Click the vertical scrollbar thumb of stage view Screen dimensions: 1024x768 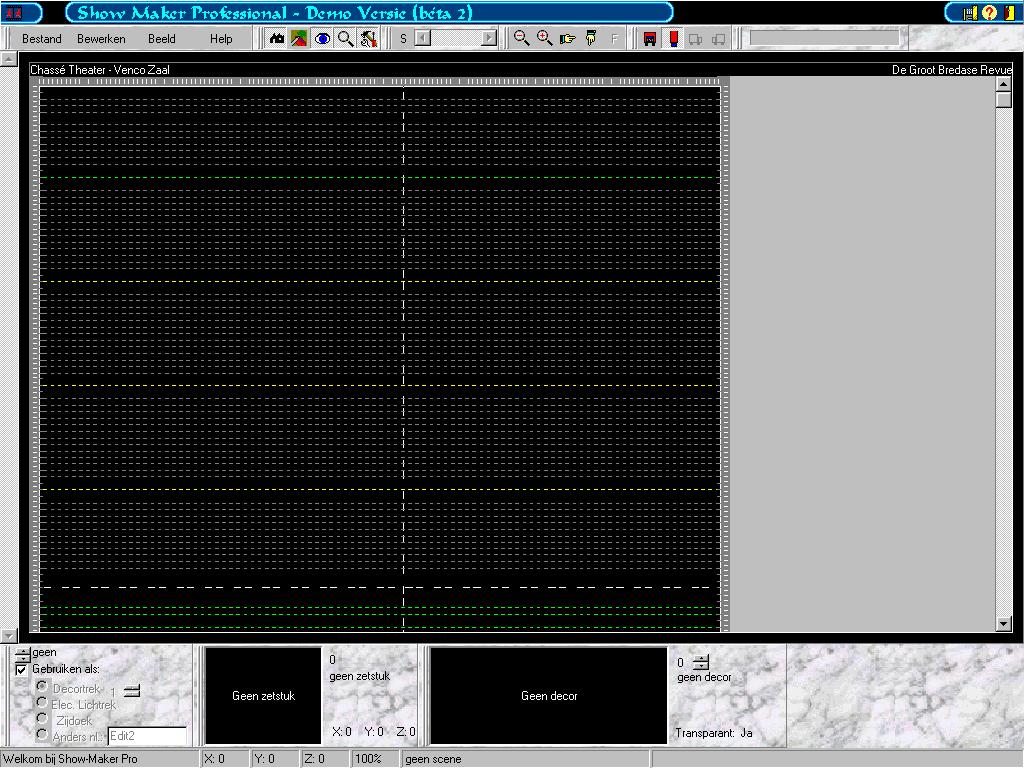[1004, 100]
